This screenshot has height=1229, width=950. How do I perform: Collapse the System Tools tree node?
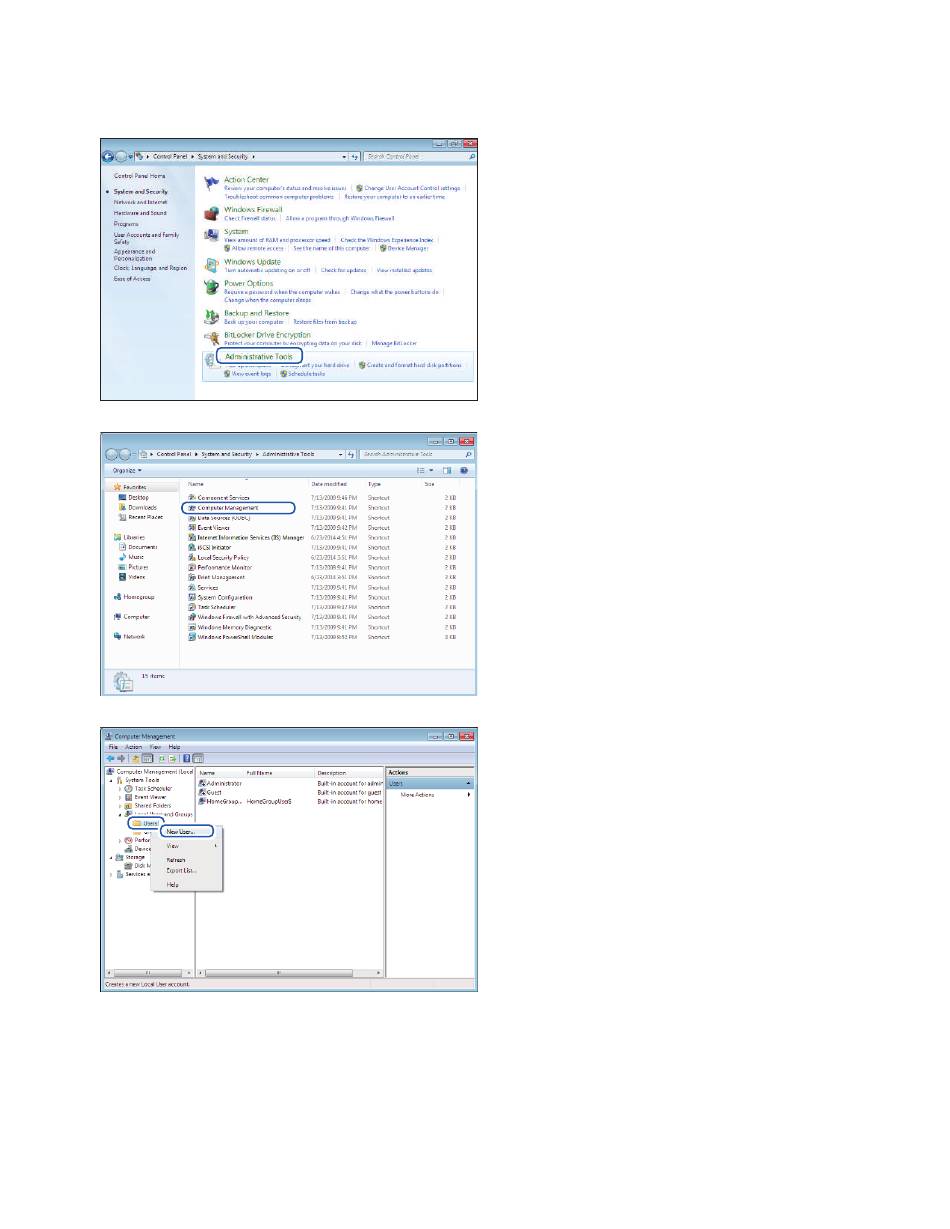point(111,780)
